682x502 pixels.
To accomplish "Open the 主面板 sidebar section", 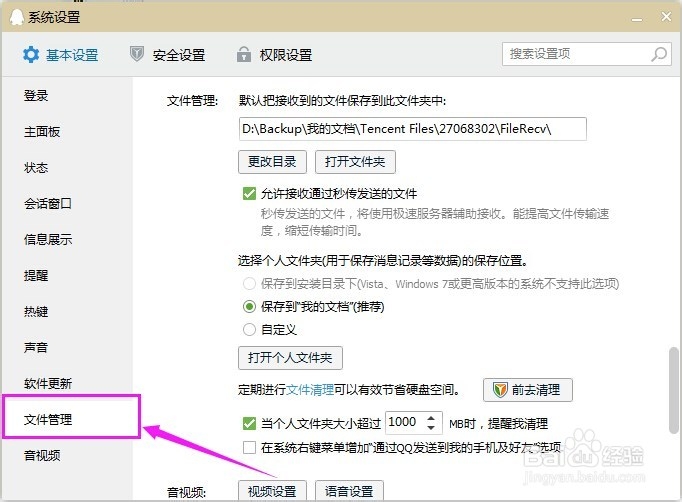I will pyautogui.click(x=42, y=132).
